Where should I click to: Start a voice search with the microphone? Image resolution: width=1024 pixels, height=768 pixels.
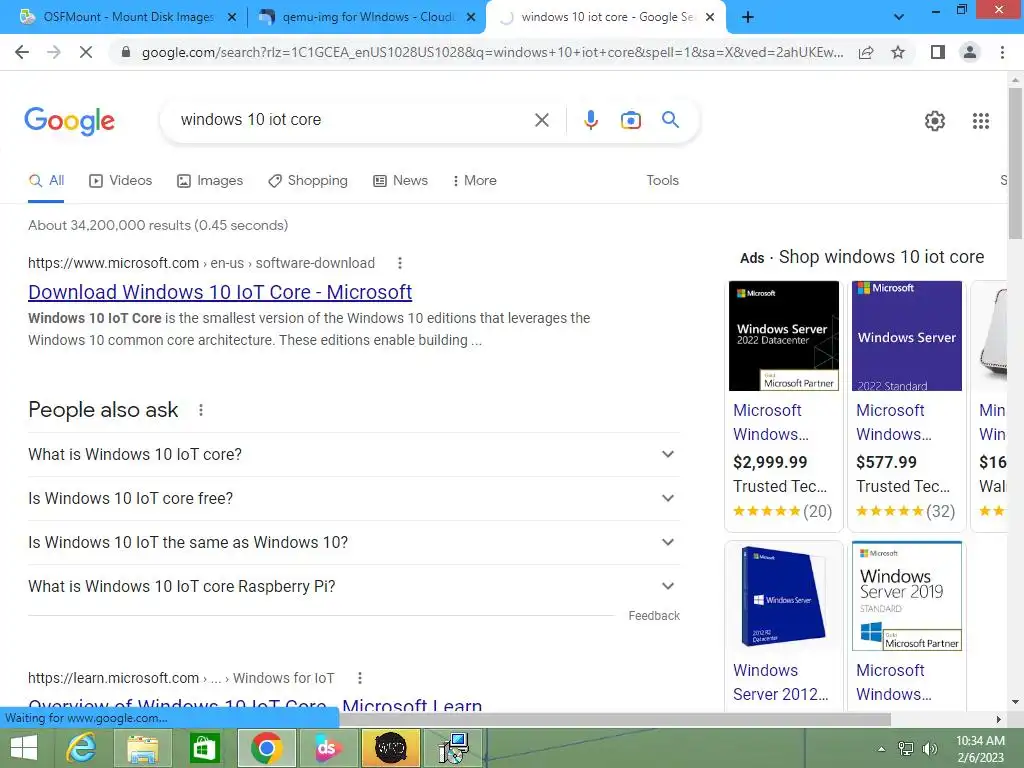[590, 120]
